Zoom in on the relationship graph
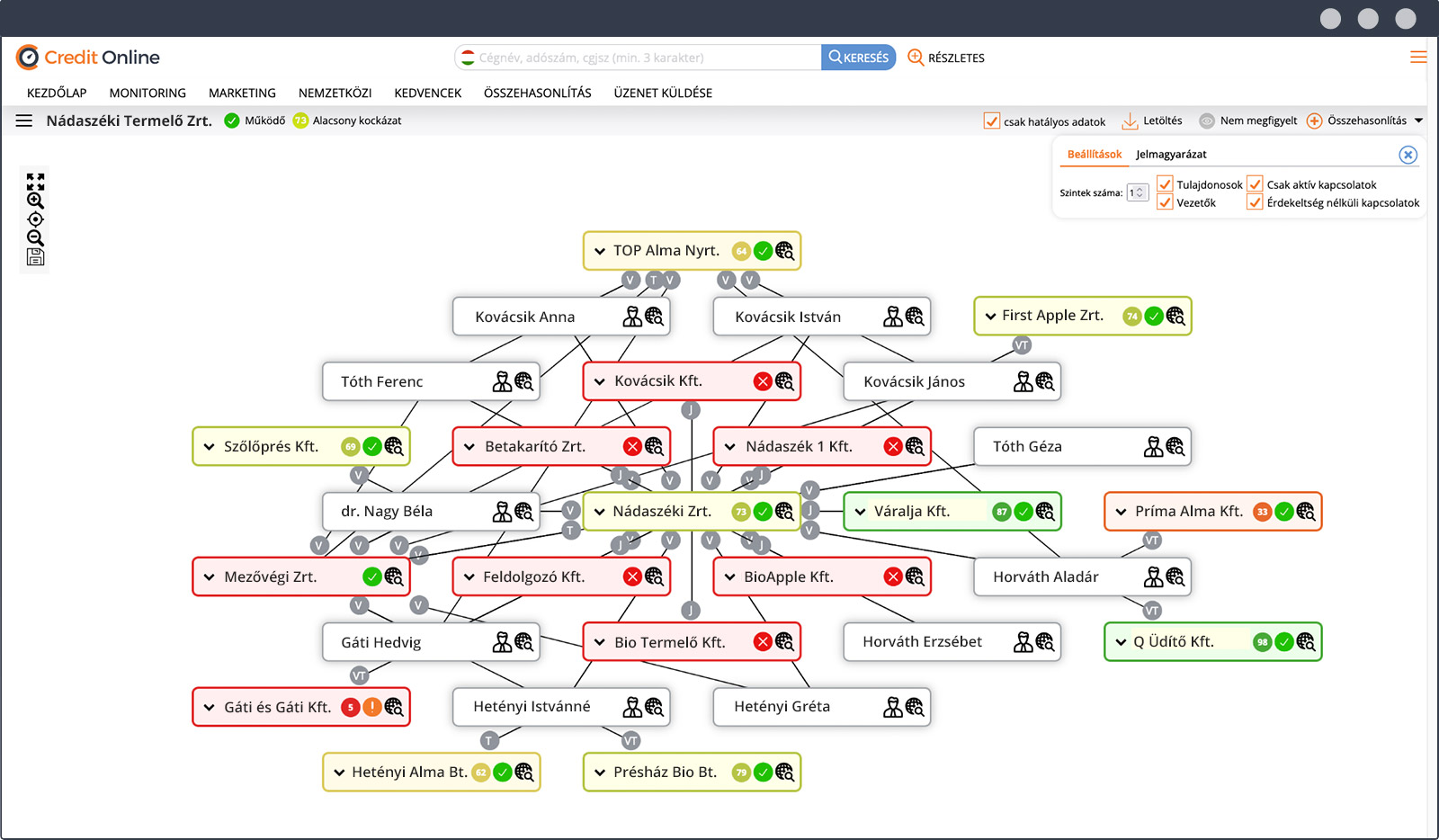Image resolution: width=1439 pixels, height=840 pixels. pos(35,201)
